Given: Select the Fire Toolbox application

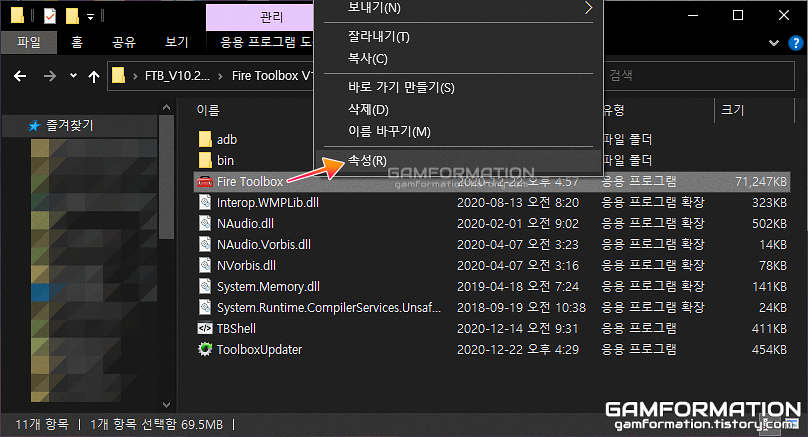Looking at the screenshot, I should 250,182.
